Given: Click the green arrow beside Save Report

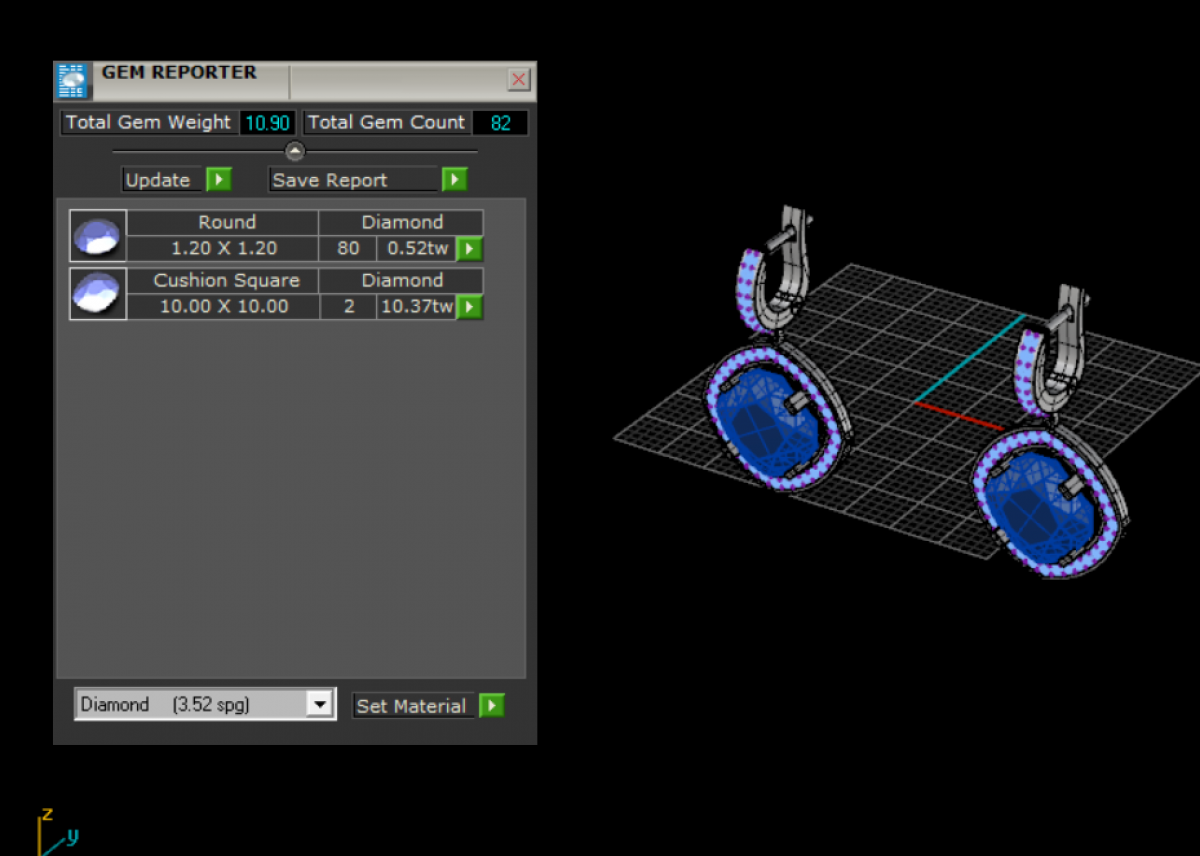Looking at the screenshot, I should point(454,180).
